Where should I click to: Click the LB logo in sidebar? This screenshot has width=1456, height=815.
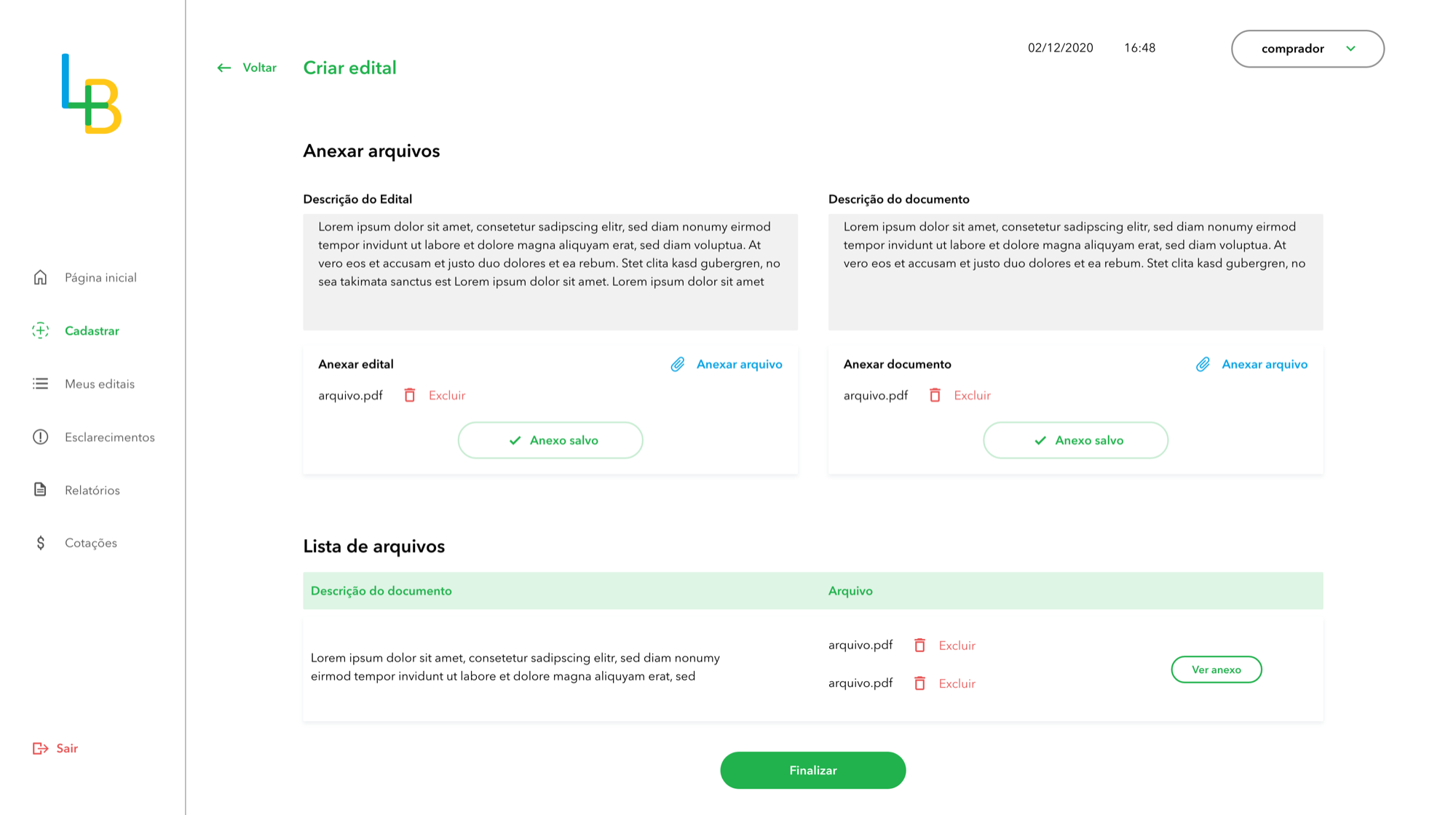pyautogui.click(x=92, y=93)
